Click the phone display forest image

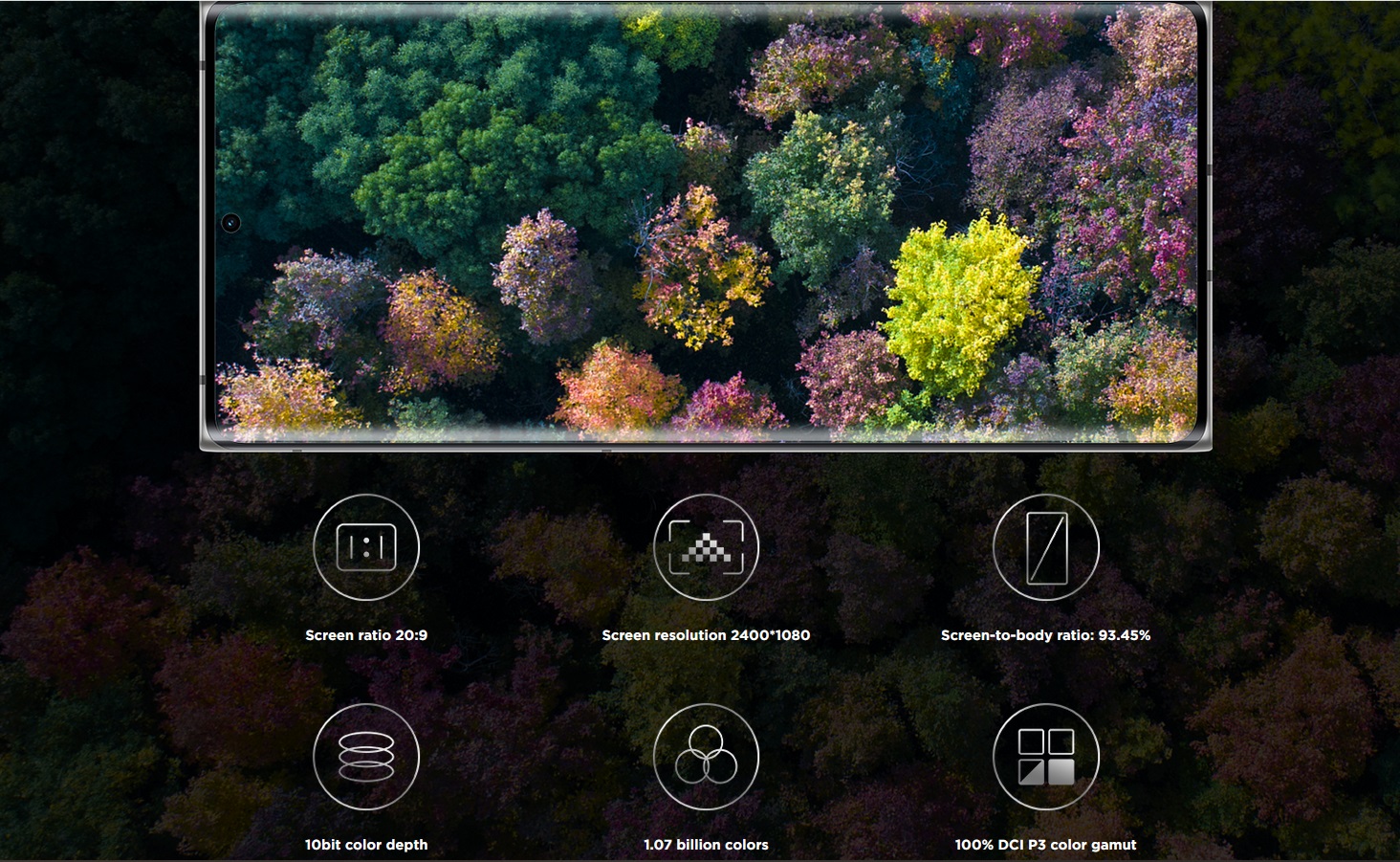click(706, 222)
